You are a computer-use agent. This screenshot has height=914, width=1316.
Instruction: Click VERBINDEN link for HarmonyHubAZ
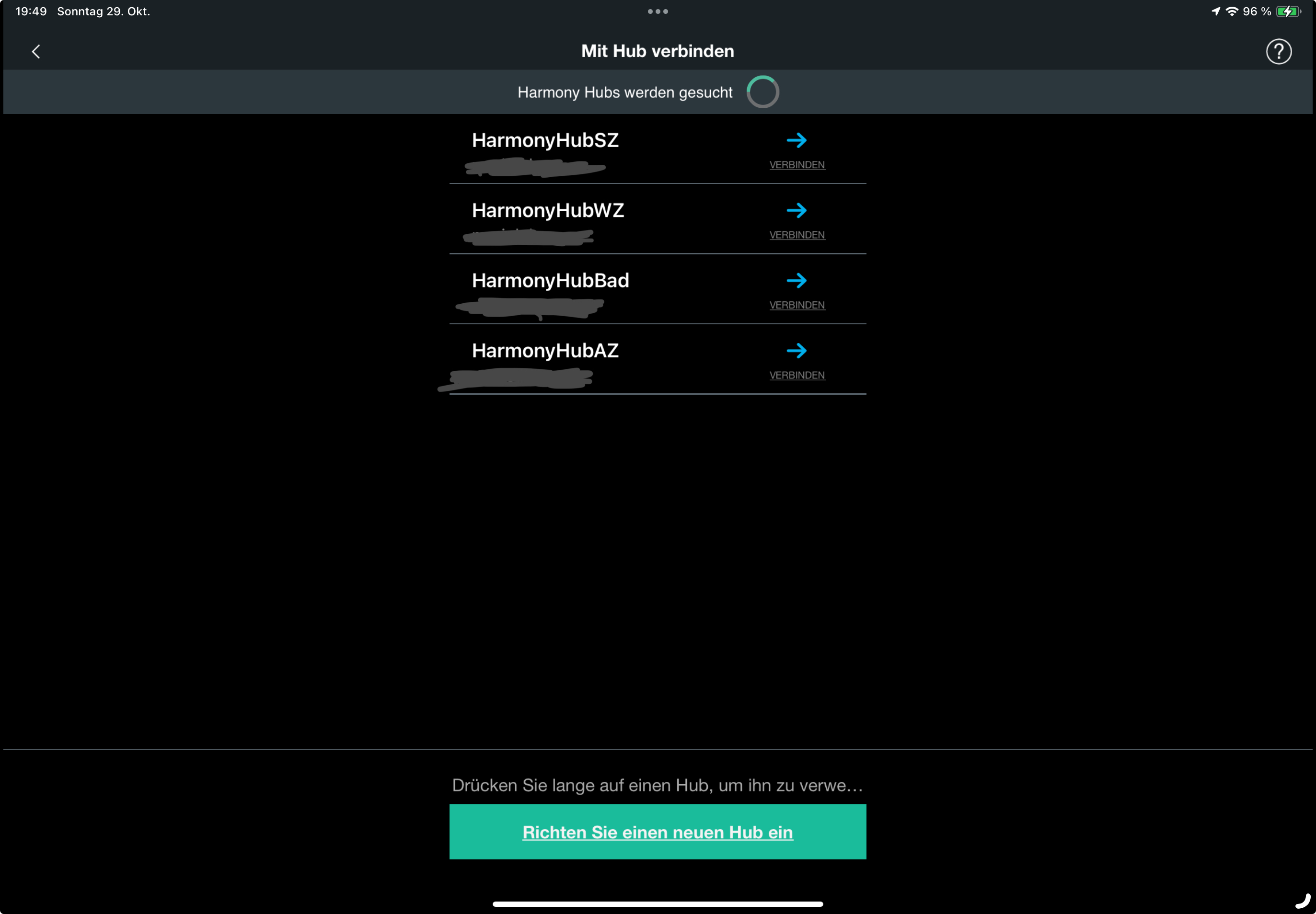click(x=797, y=375)
